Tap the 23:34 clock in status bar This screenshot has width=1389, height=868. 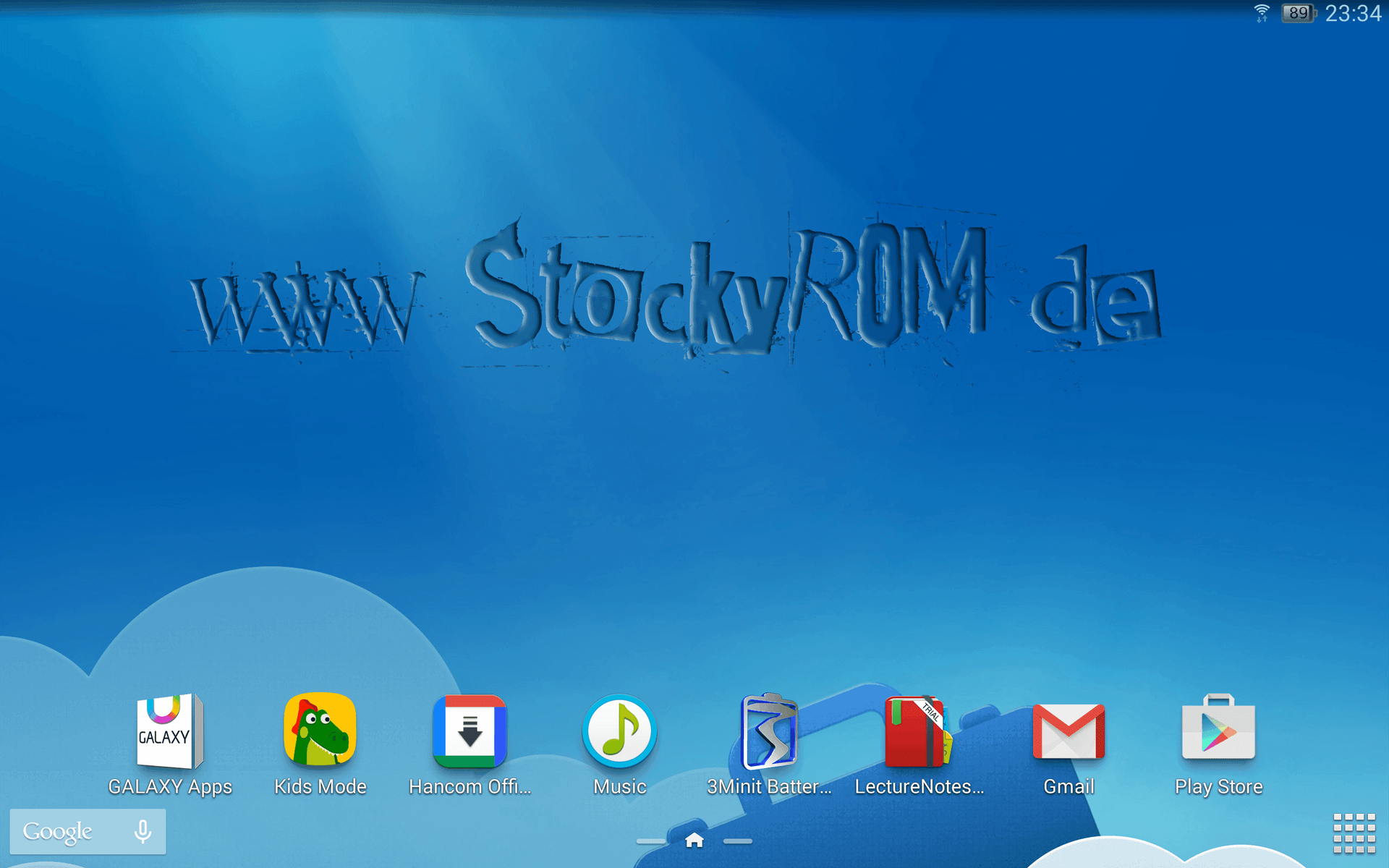click(1353, 13)
